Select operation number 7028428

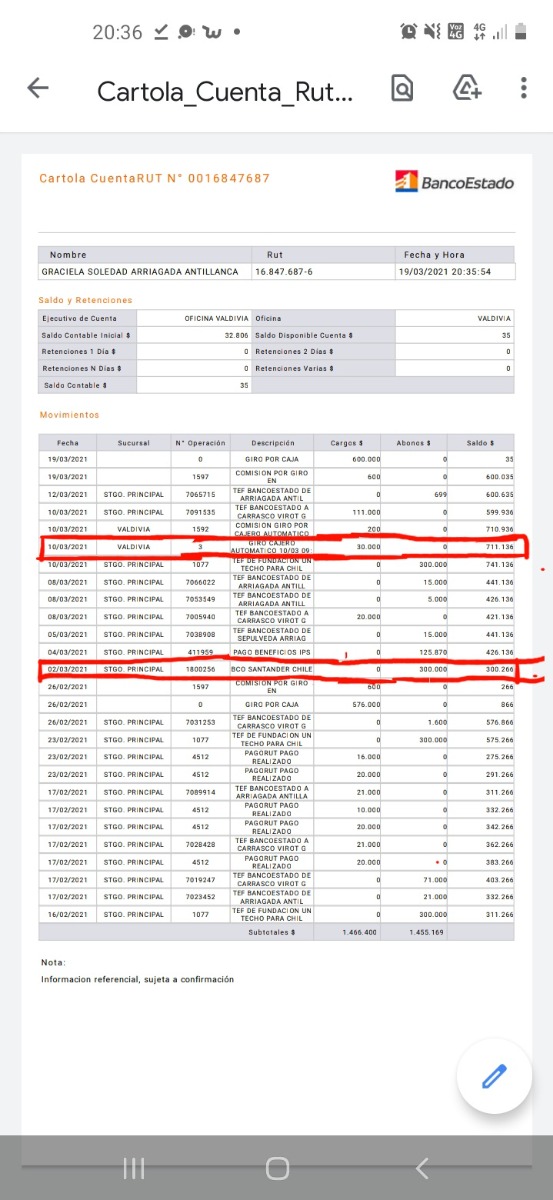click(200, 845)
